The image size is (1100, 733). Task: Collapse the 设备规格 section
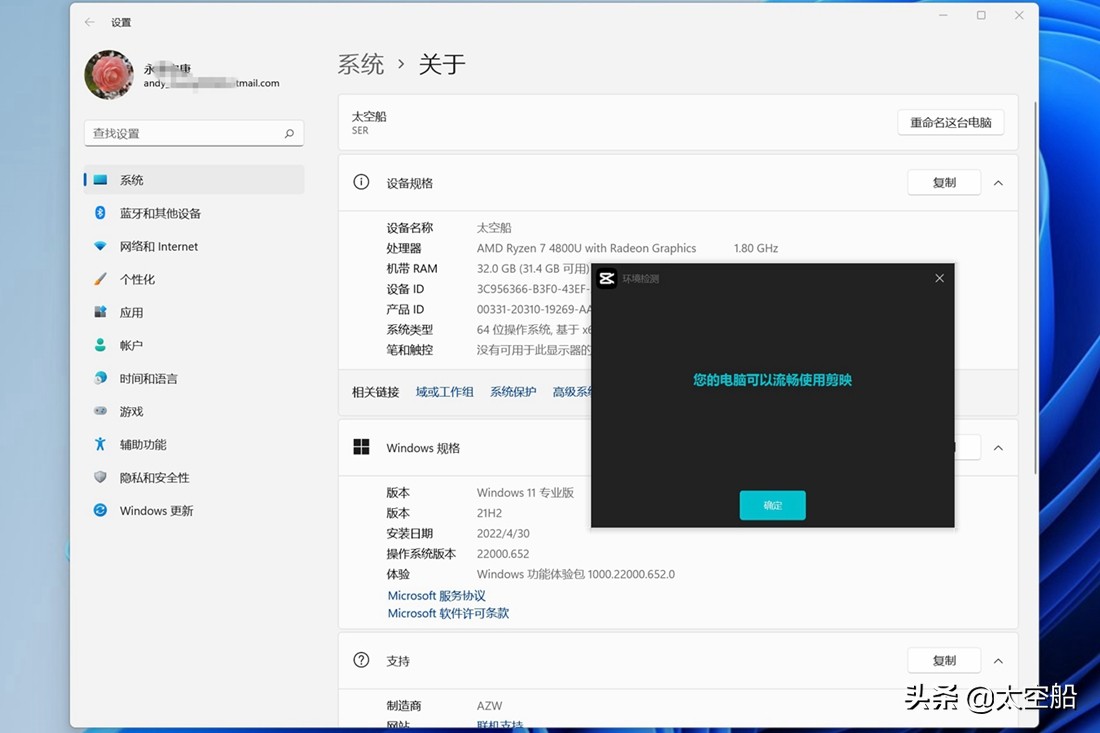coord(998,182)
